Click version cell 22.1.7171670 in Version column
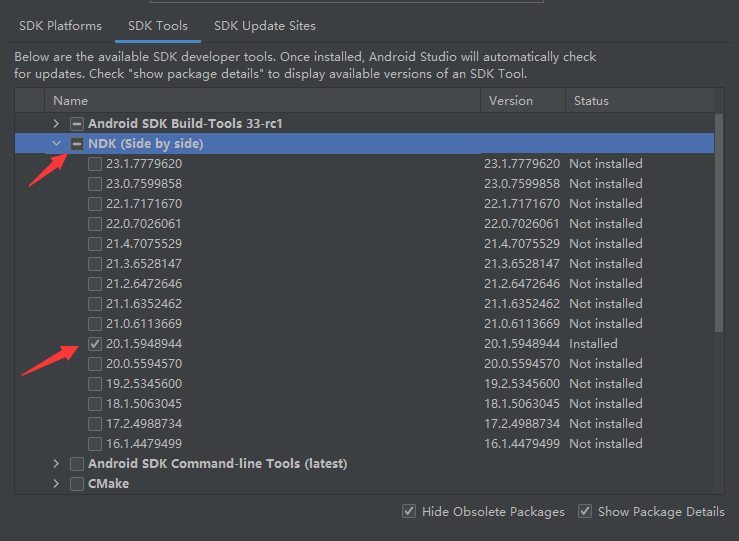The image size is (739, 541). (x=522, y=204)
